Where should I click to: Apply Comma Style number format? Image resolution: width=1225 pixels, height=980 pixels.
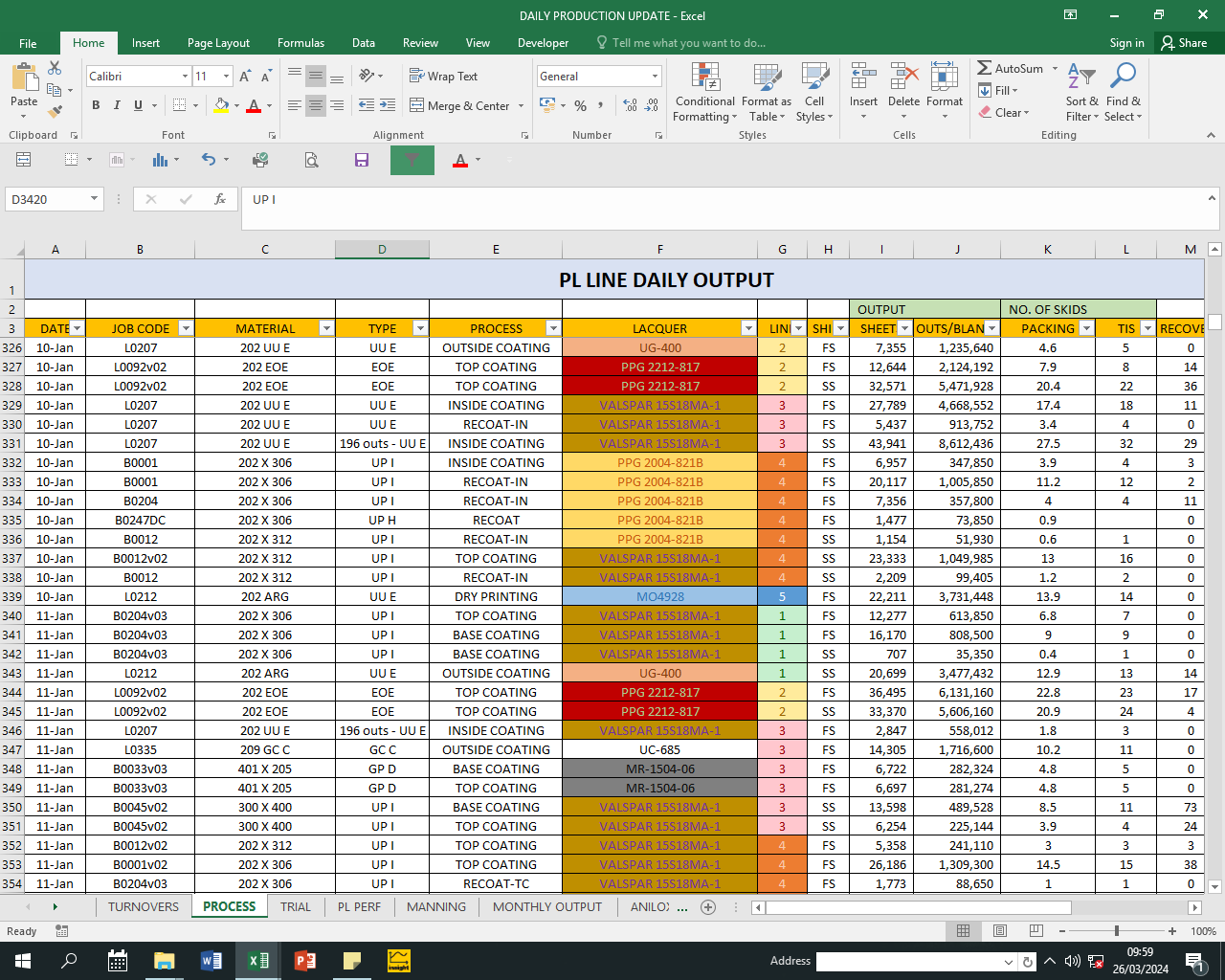pyautogui.click(x=601, y=105)
